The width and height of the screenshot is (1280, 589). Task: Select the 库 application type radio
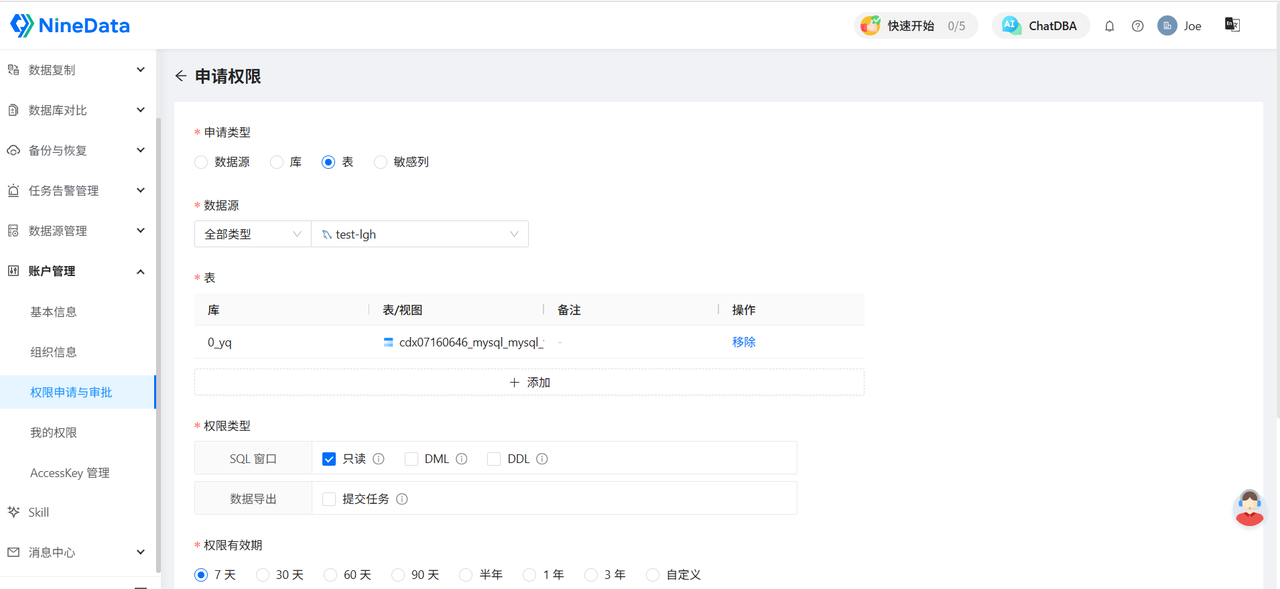(x=277, y=162)
